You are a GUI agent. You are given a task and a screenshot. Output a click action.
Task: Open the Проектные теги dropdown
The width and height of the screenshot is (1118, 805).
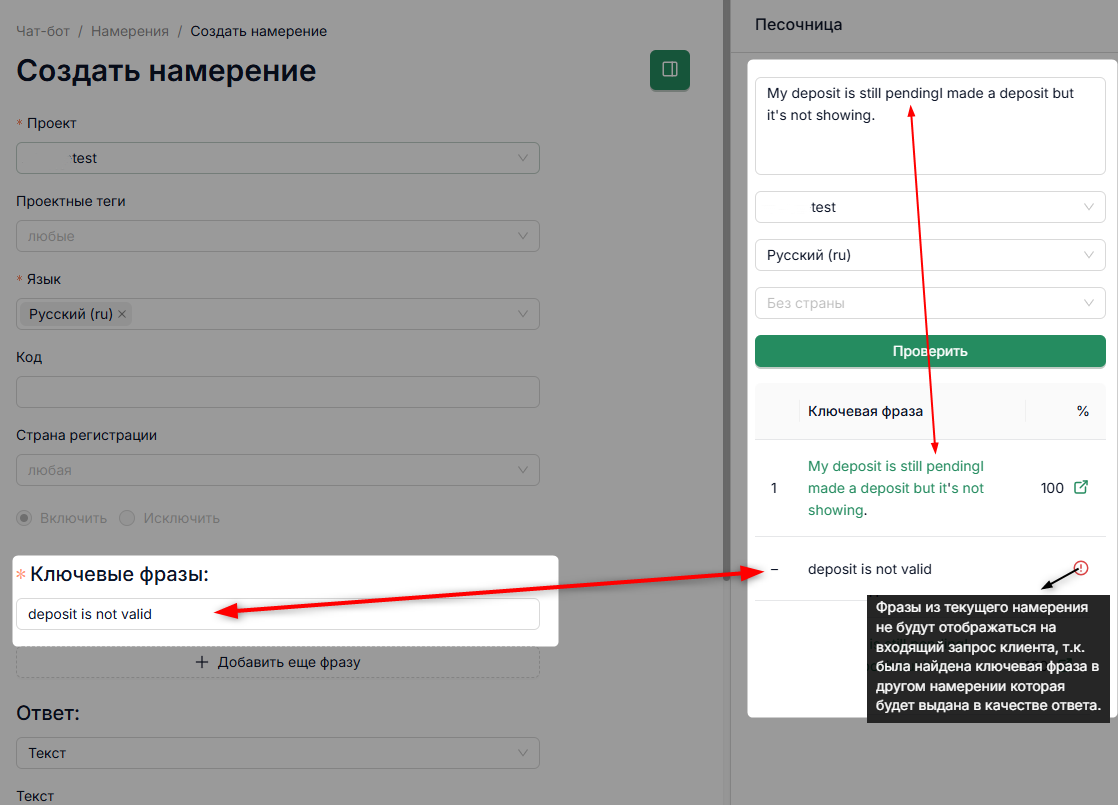278,236
